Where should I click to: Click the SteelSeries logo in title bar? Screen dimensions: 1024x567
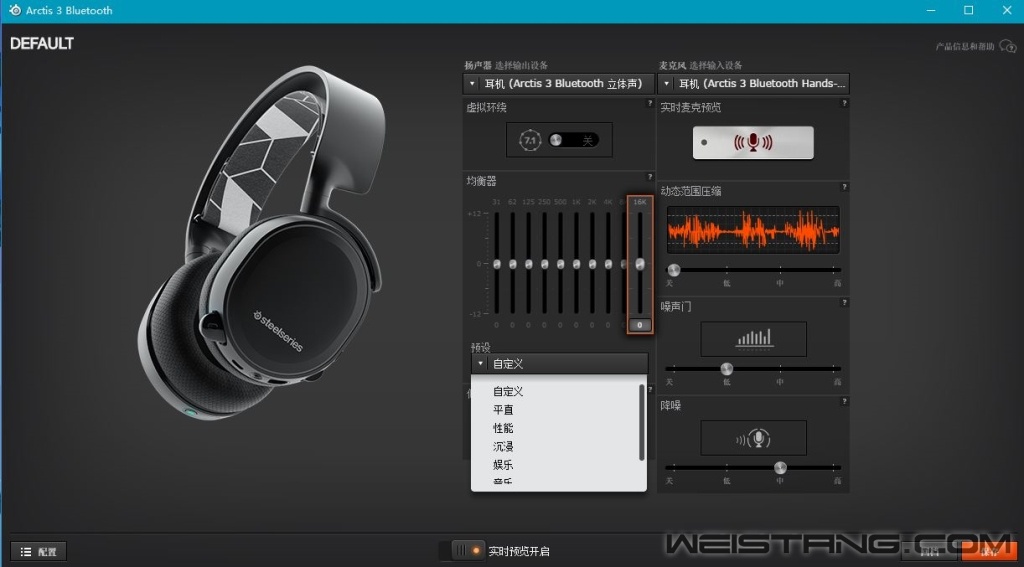[x=14, y=10]
